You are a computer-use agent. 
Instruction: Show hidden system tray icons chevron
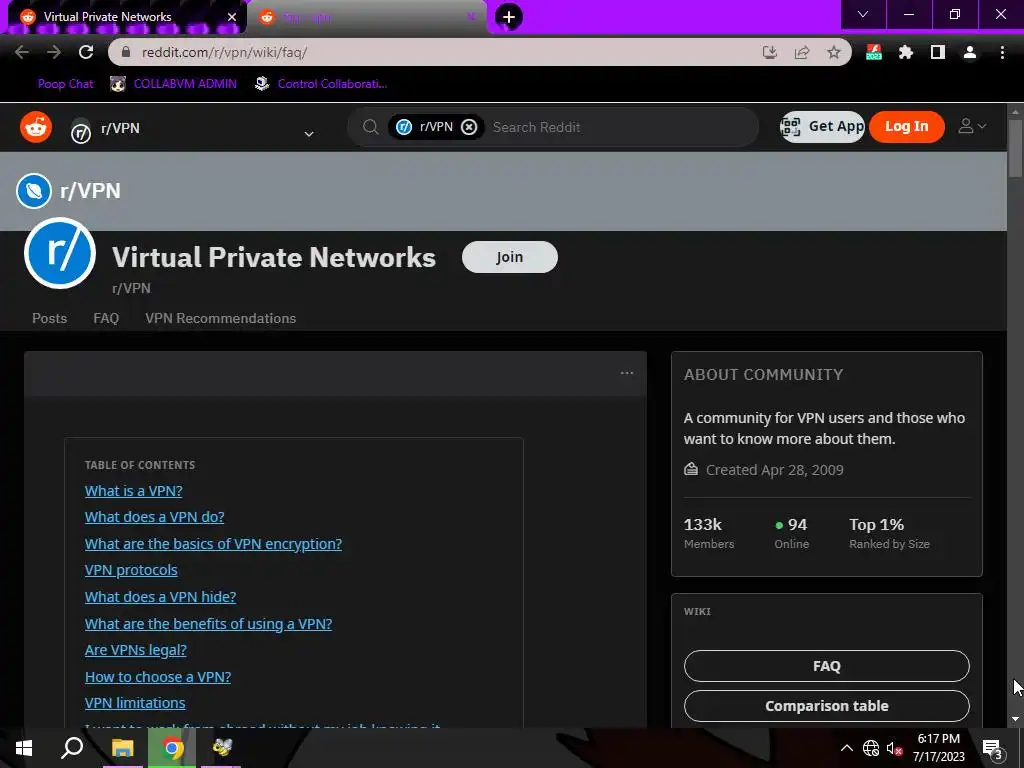point(846,748)
